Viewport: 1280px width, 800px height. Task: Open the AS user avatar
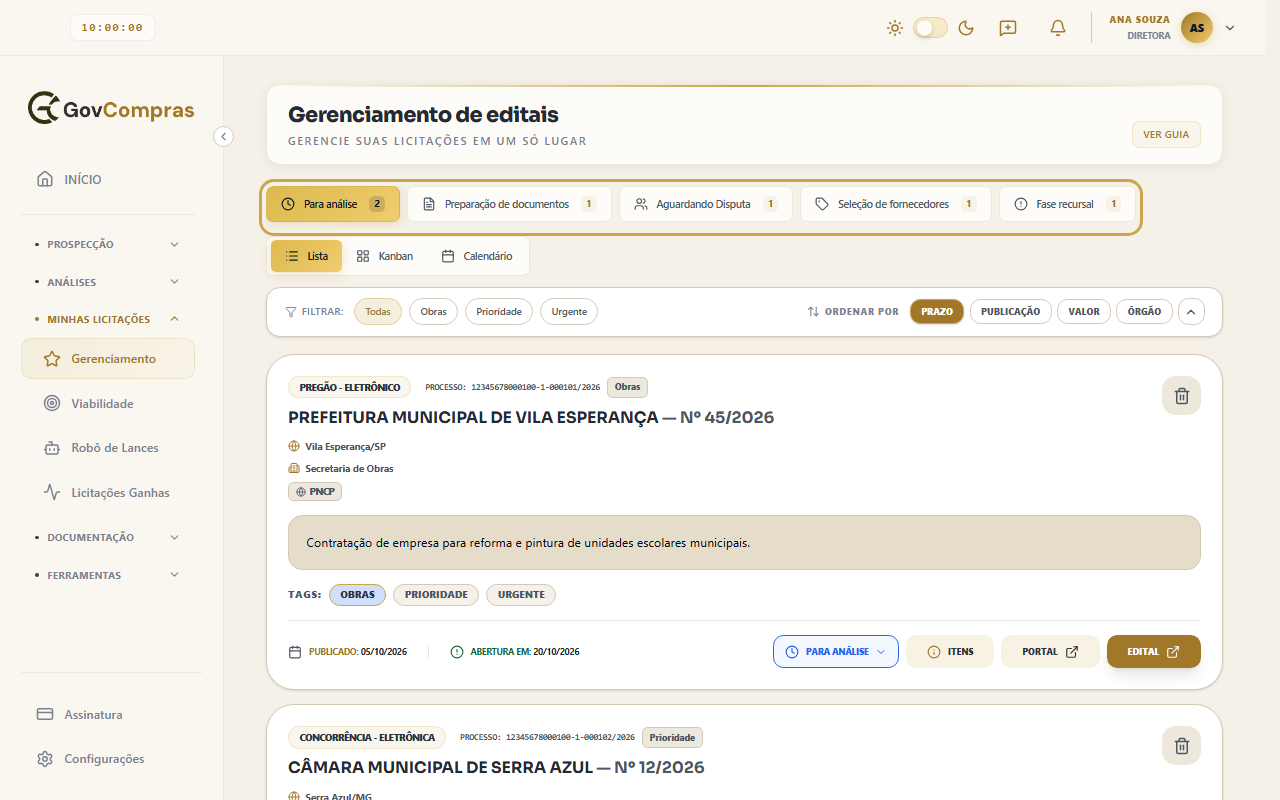pyautogui.click(x=1197, y=28)
